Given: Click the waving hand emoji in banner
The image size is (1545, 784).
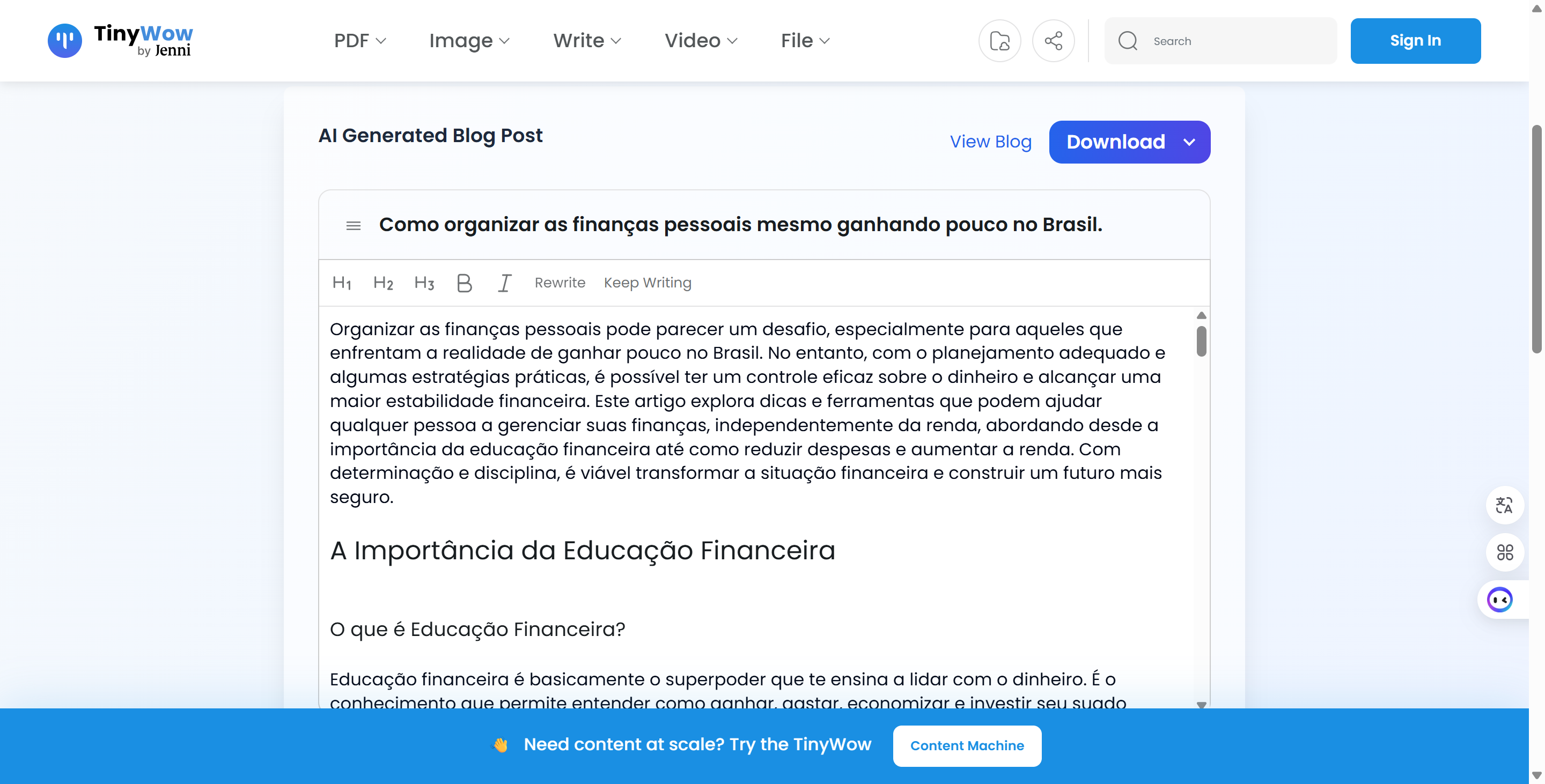Looking at the screenshot, I should click(500, 745).
